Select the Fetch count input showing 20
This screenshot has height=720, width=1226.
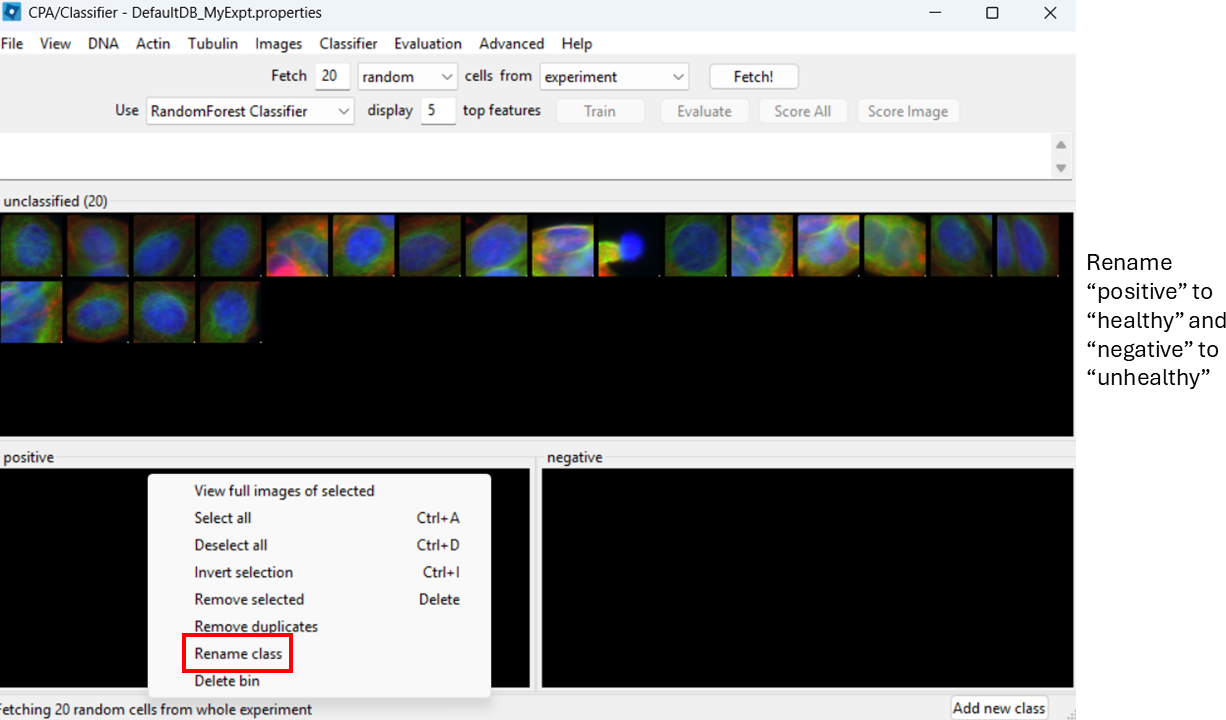pyautogui.click(x=332, y=76)
